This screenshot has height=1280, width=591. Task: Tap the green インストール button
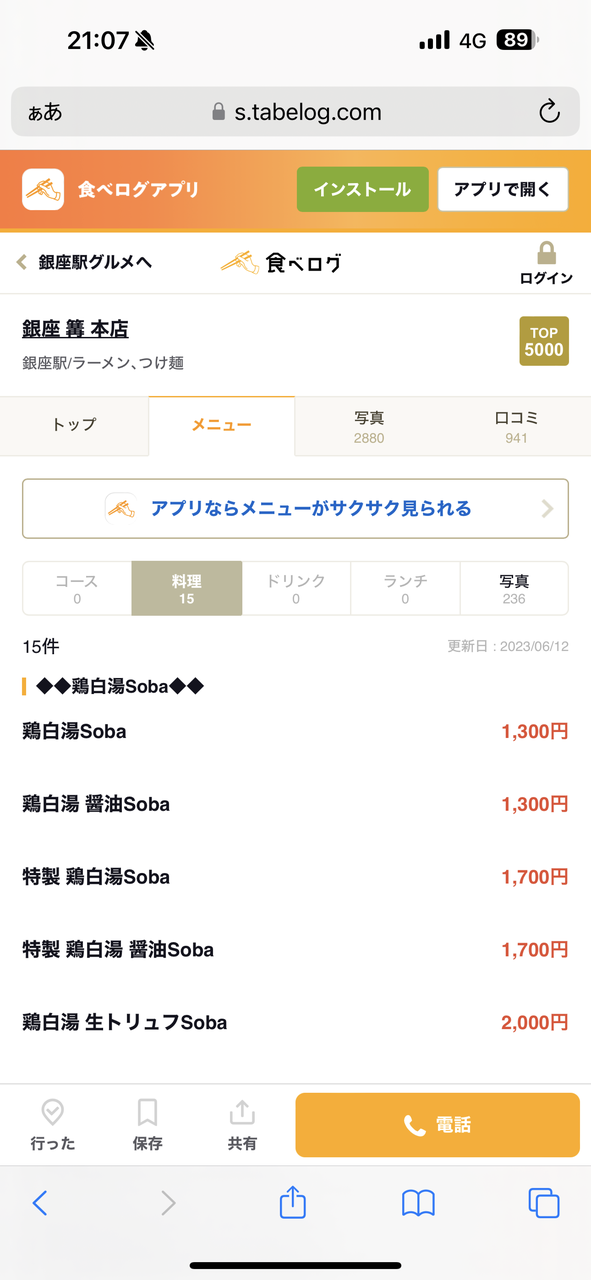[362, 189]
